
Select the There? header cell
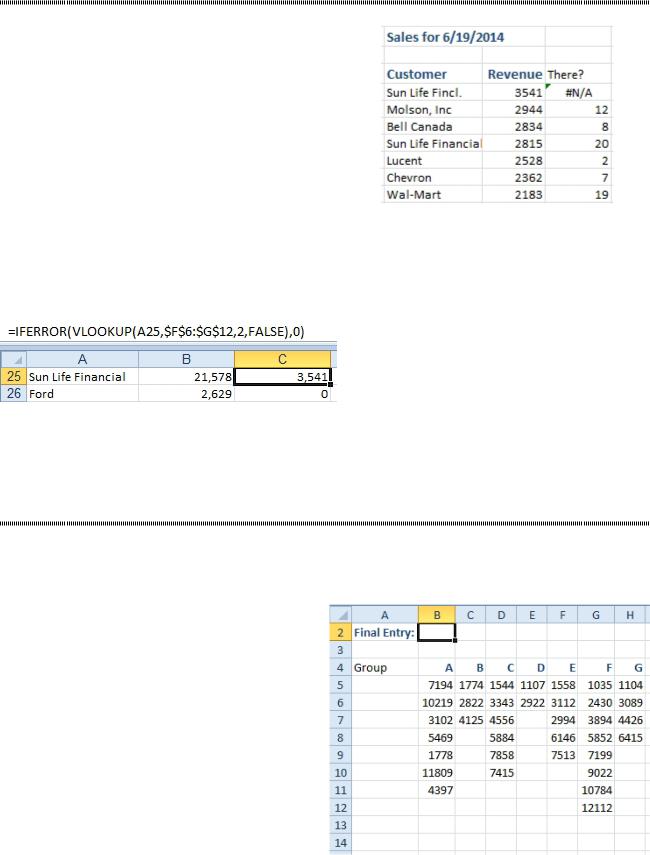[x=578, y=74]
